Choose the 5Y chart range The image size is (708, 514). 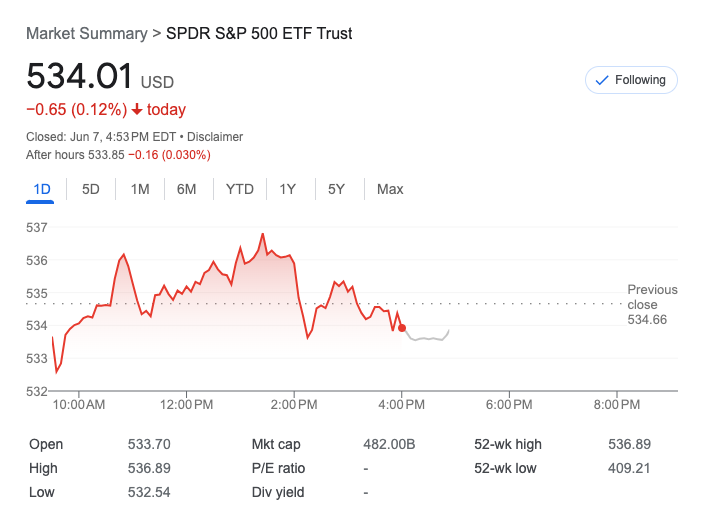pos(336,189)
